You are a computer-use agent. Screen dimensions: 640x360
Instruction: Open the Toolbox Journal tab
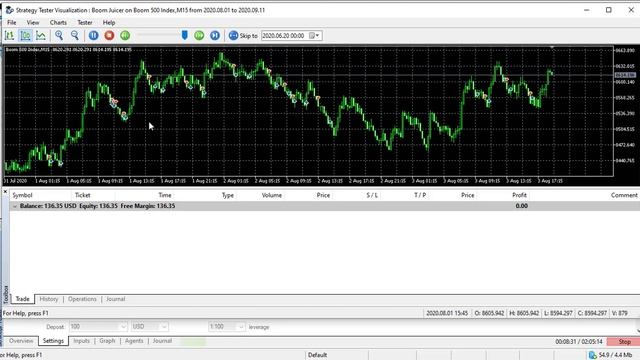[x=116, y=299]
